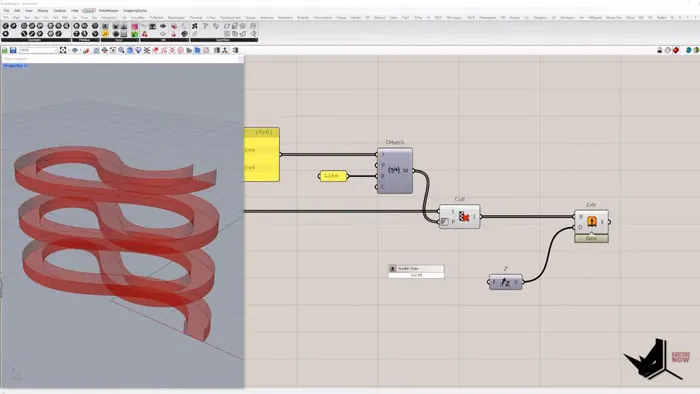The height and width of the screenshot is (394, 700).
Task: Click the button below the Extr component
Action: 592,239
